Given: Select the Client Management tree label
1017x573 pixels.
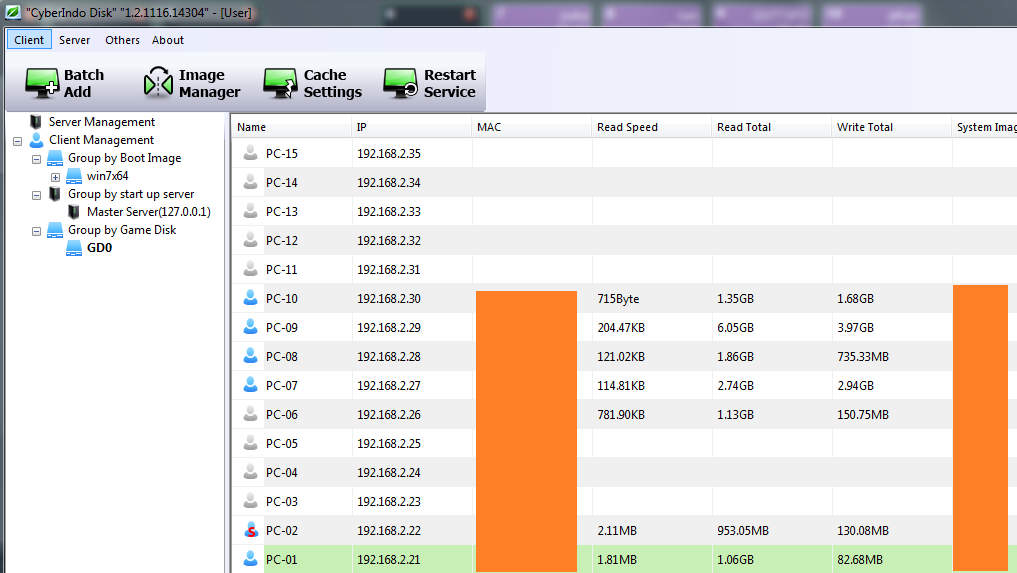Looking at the screenshot, I should coord(101,140).
